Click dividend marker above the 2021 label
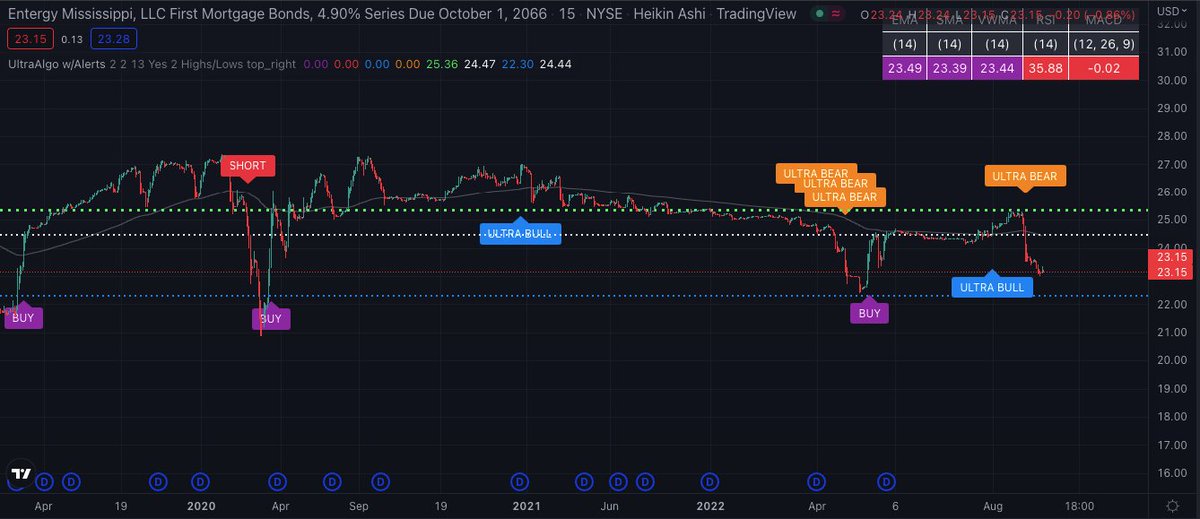 [x=520, y=482]
